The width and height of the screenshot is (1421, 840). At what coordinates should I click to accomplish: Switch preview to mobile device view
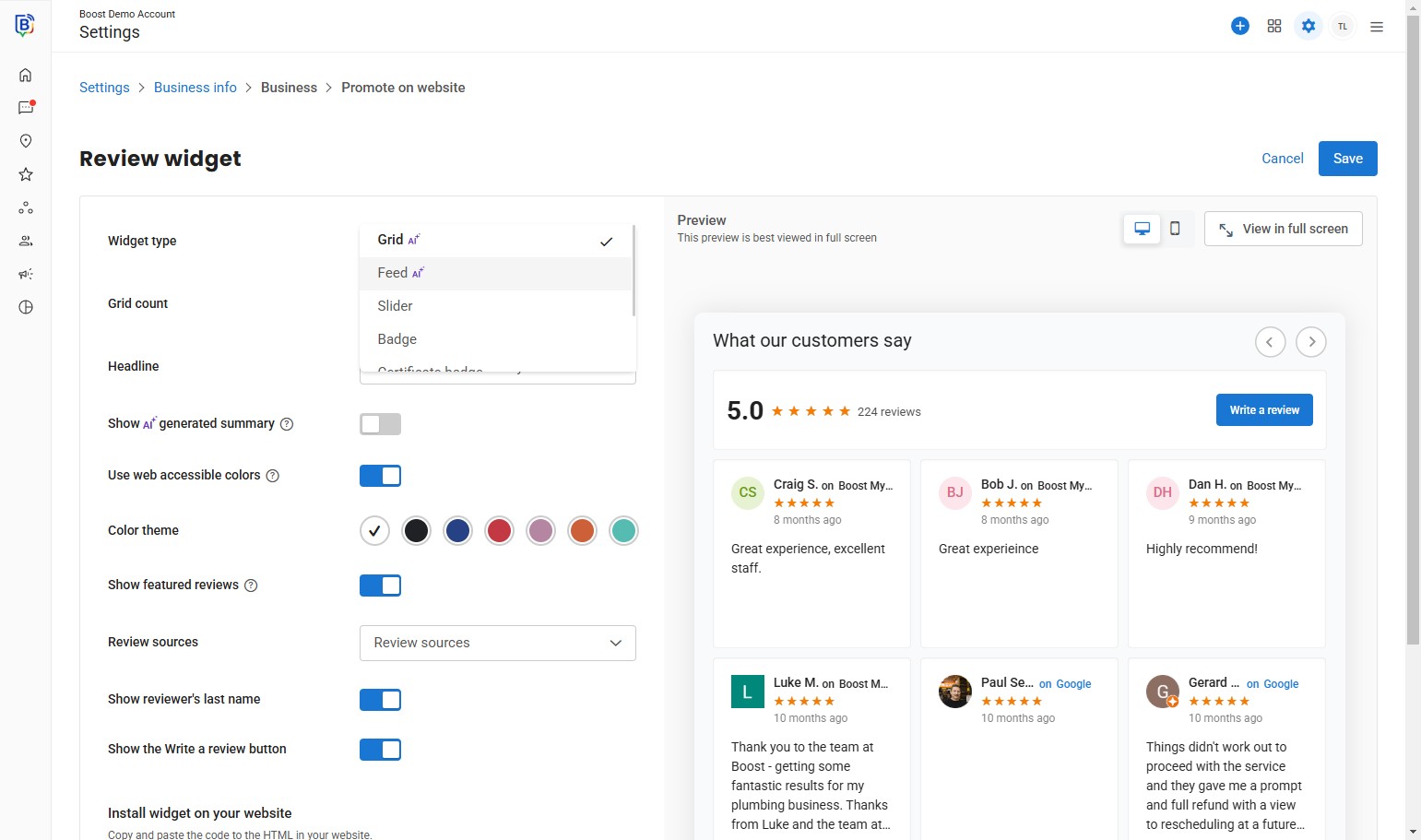[1175, 229]
